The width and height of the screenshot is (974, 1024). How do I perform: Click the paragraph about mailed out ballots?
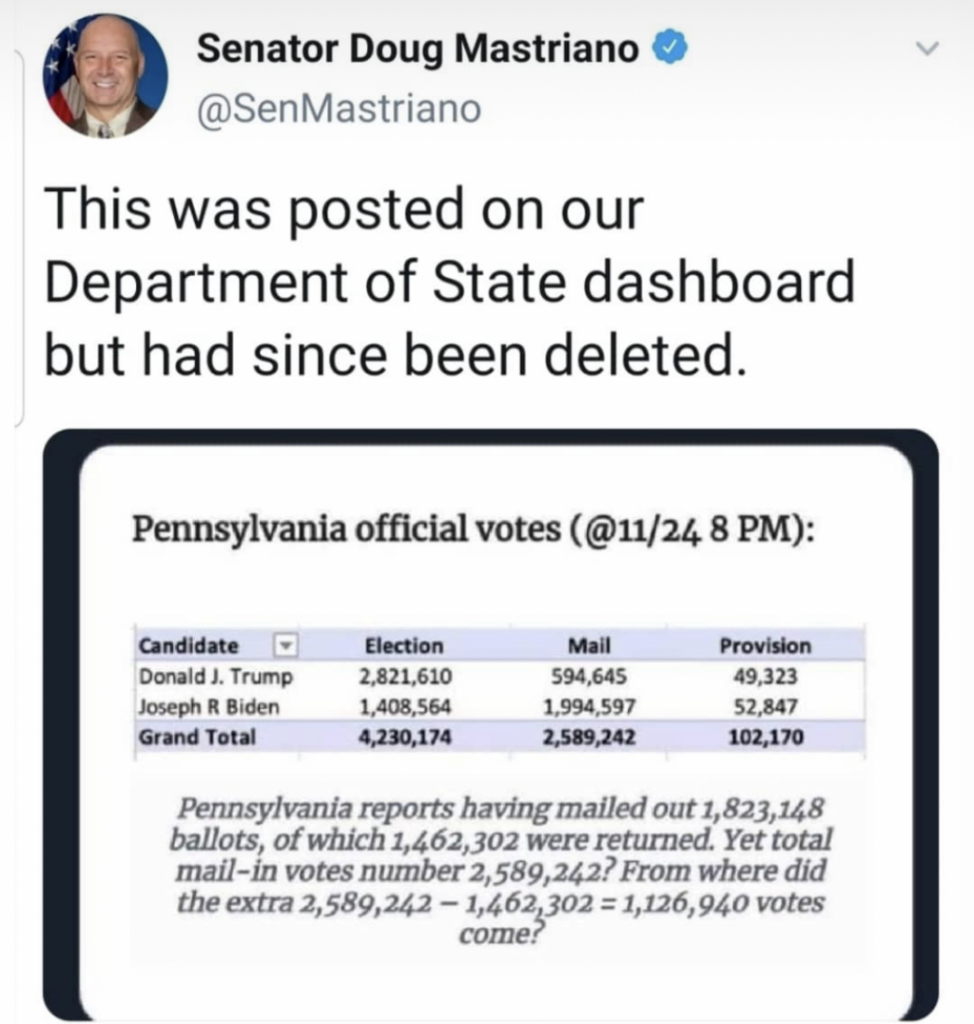[500, 870]
